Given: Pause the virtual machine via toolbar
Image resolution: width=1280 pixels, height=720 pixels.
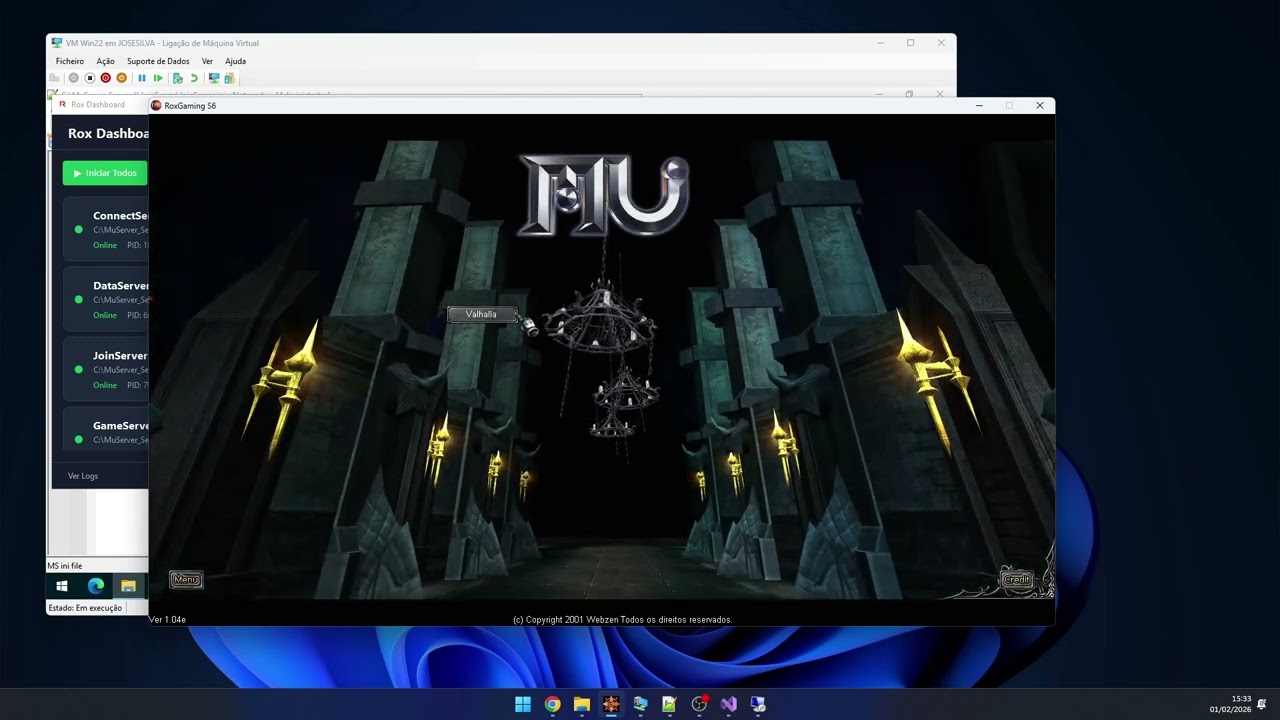Looking at the screenshot, I should tap(142, 78).
